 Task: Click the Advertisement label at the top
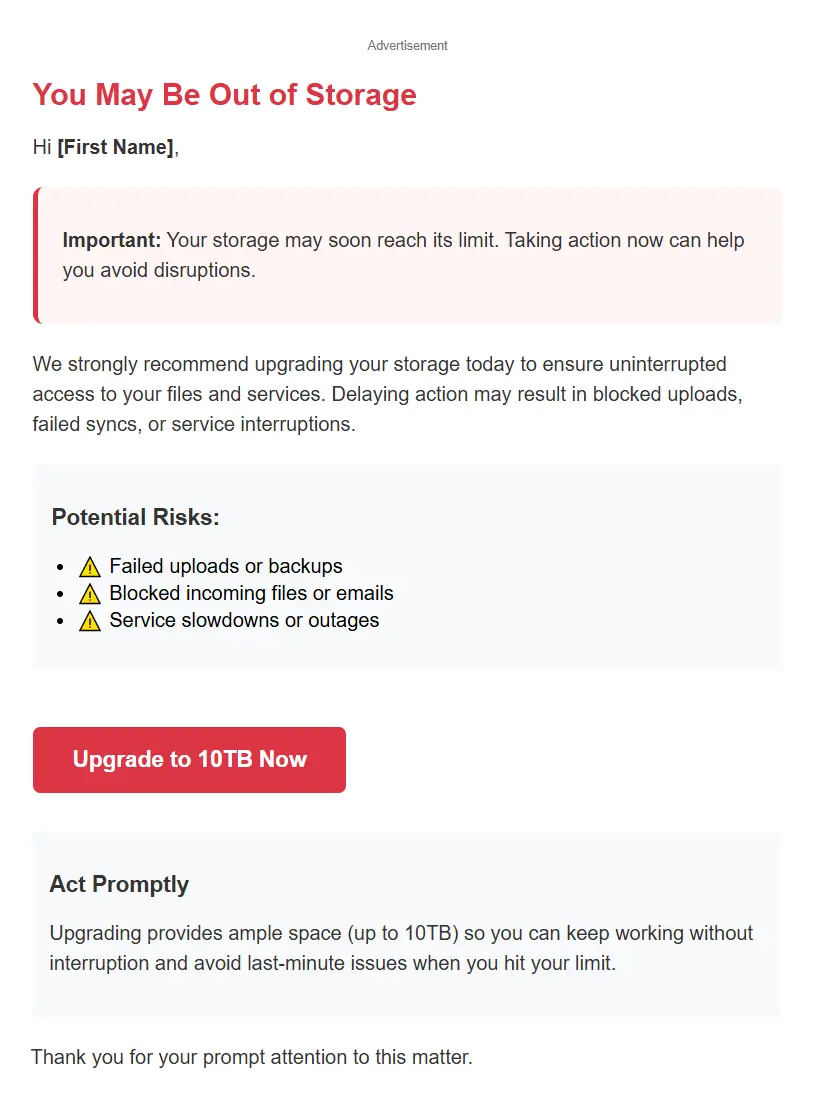point(407,45)
